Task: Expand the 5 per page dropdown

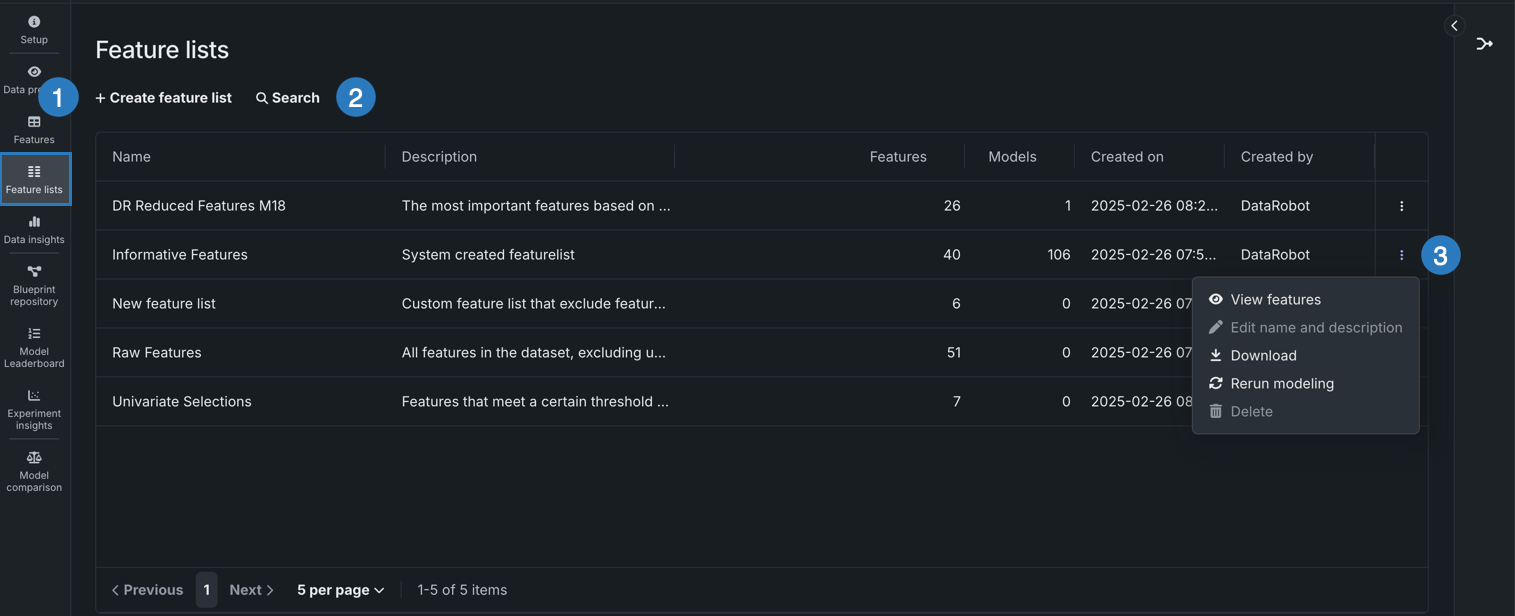Action: pyautogui.click(x=340, y=590)
